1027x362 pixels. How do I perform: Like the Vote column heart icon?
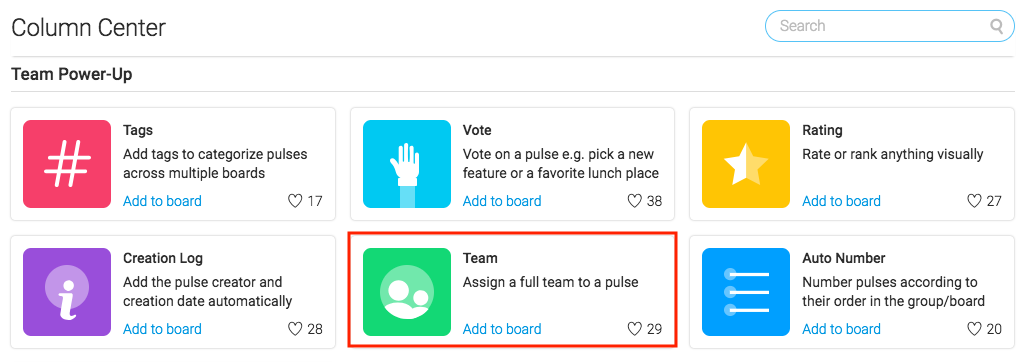[x=635, y=201]
